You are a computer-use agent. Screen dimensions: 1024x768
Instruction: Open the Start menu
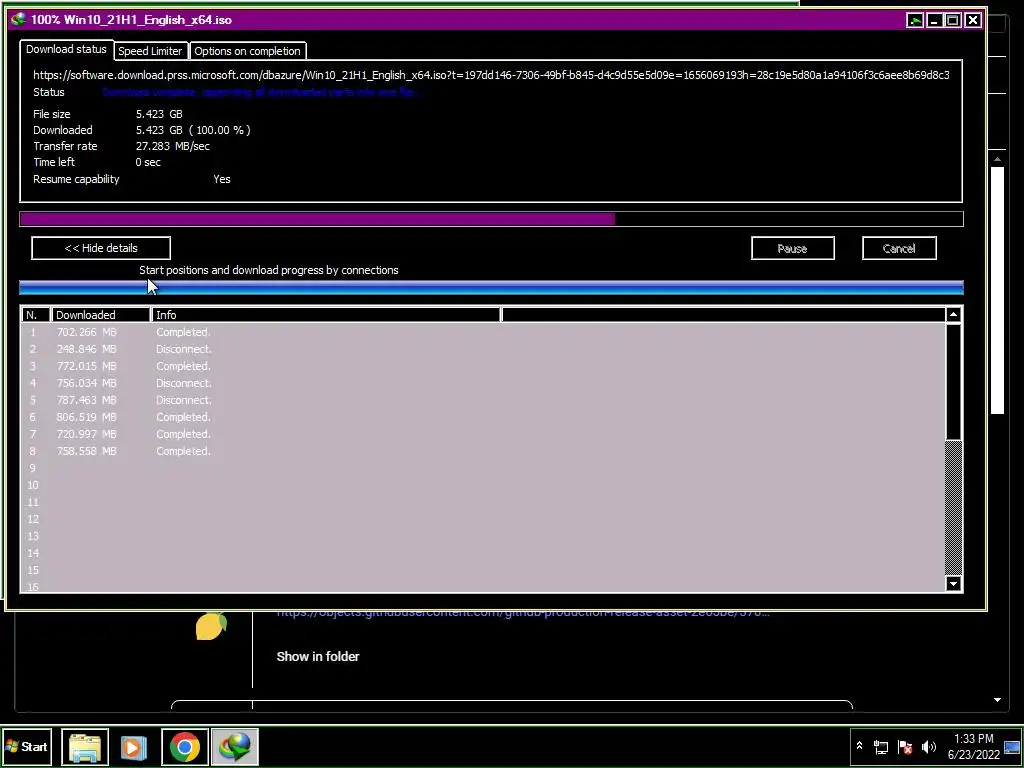(27, 746)
